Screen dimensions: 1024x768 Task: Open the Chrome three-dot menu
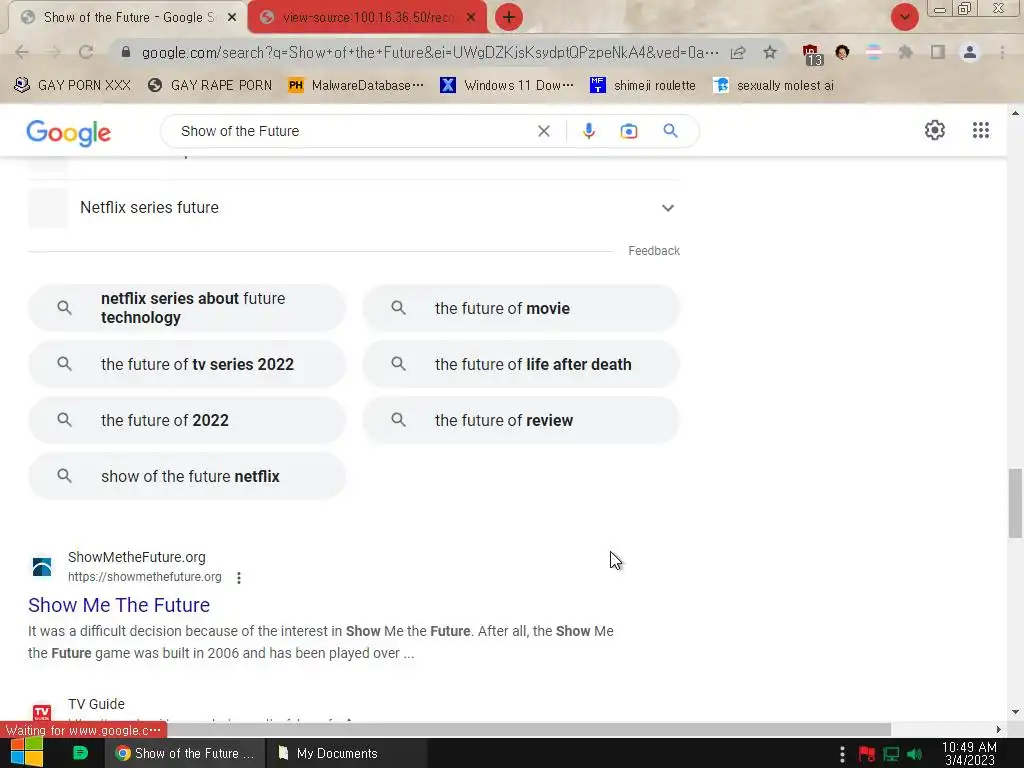[x=1002, y=52]
